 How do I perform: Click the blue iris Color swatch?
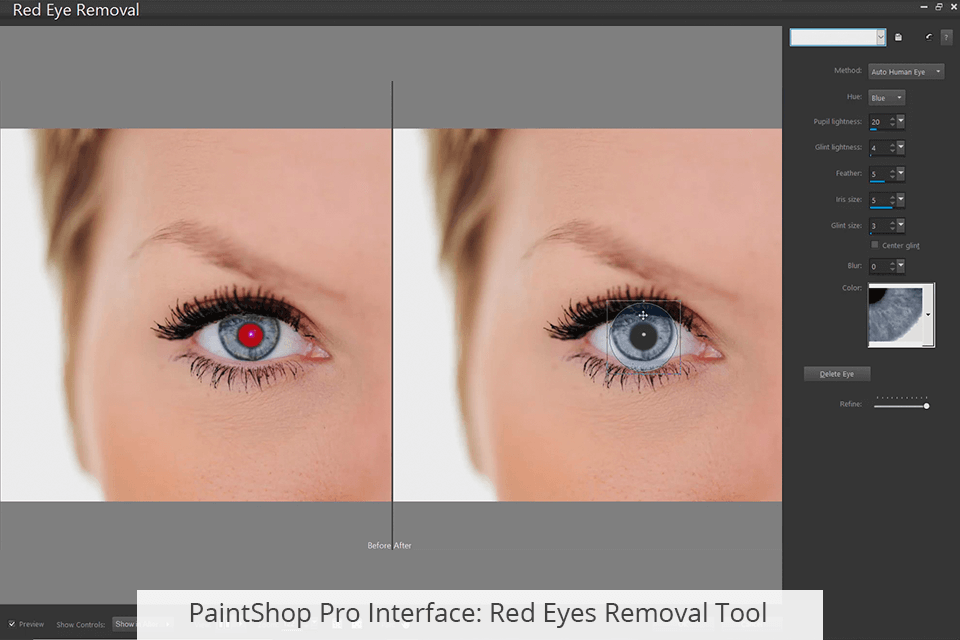click(896, 315)
